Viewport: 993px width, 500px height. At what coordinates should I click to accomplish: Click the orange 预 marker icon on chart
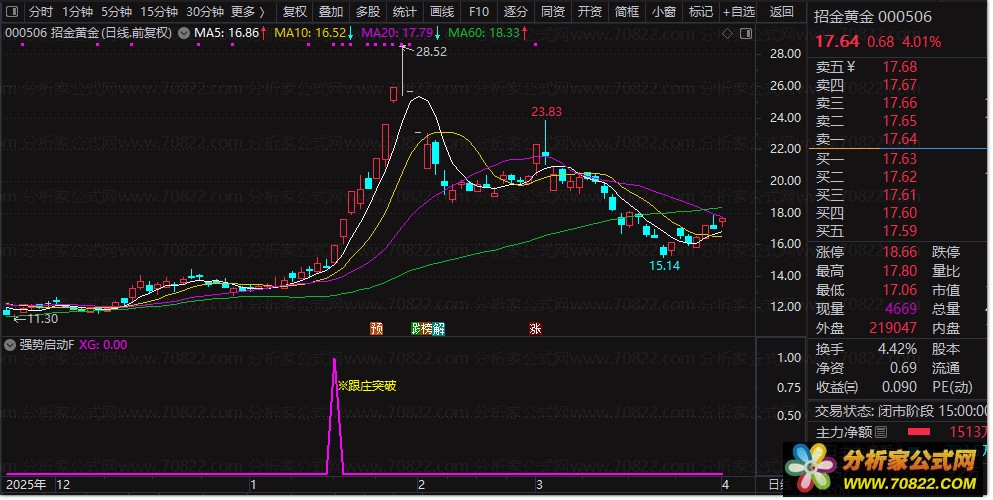[x=376, y=328]
